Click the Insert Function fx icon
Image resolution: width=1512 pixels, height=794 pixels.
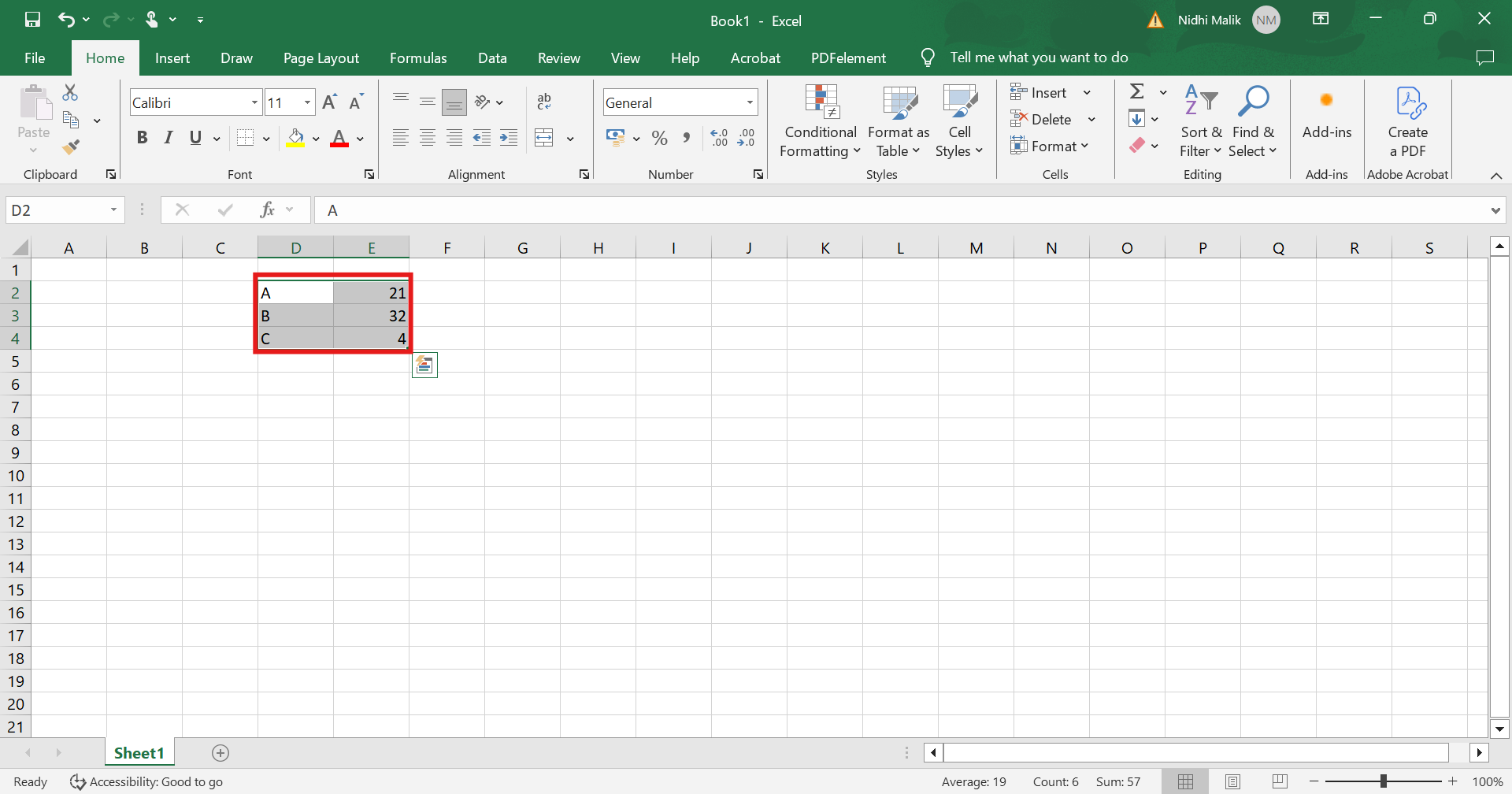pyautogui.click(x=268, y=210)
